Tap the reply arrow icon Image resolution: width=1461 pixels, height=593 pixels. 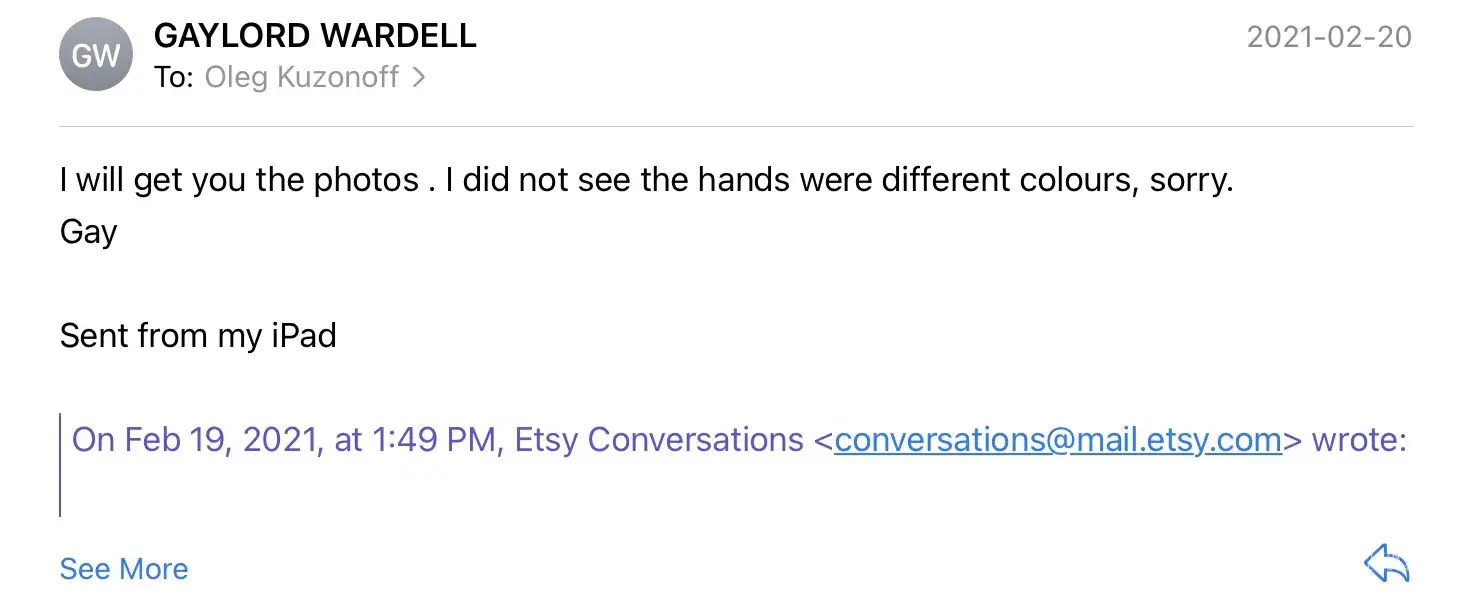coord(1387,565)
